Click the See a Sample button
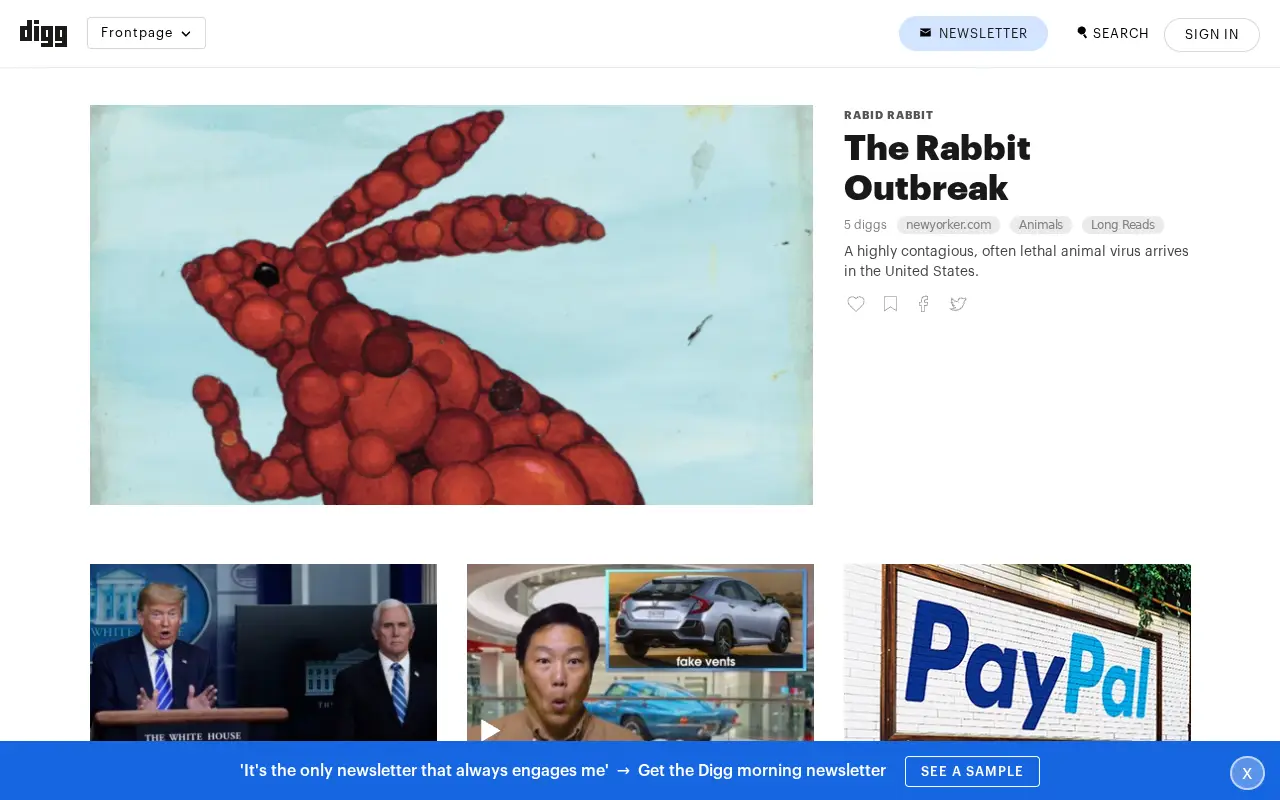 (972, 771)
